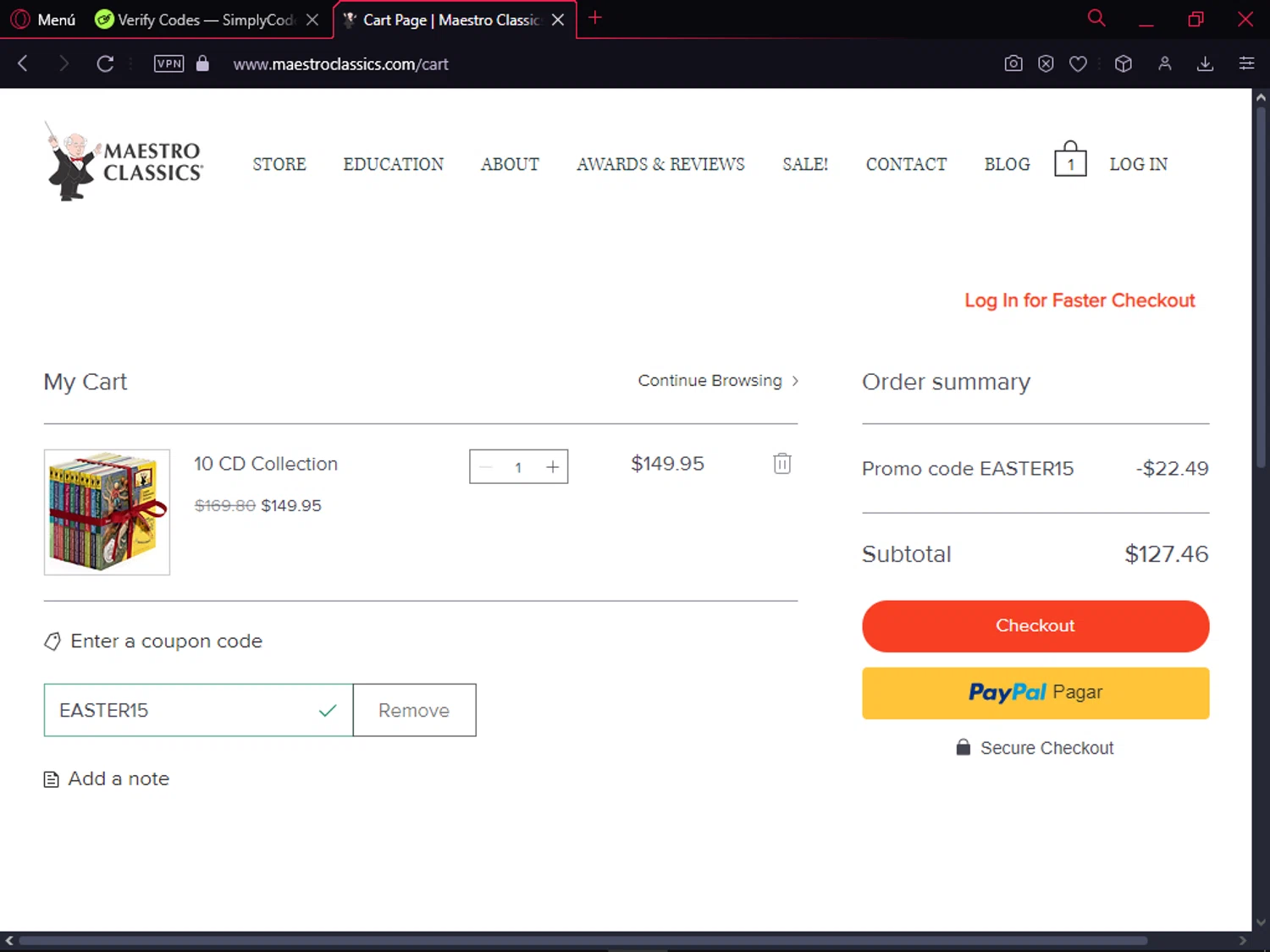The image size is (1270, 952).
Task: Expand the Add a note section
Action: [x=107, y=779]
